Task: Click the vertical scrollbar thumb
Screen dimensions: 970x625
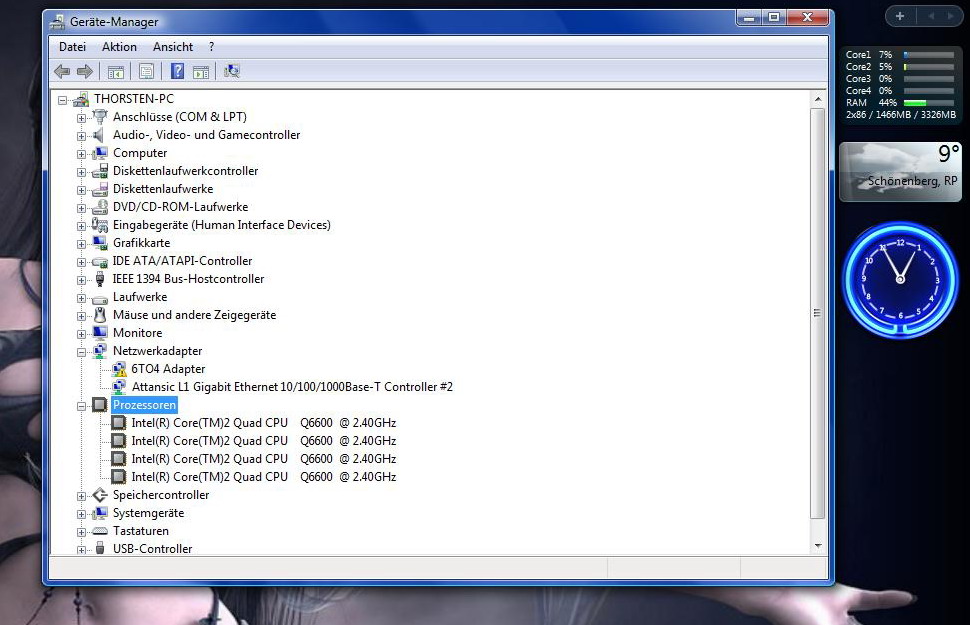Action: tap(817, 313)
